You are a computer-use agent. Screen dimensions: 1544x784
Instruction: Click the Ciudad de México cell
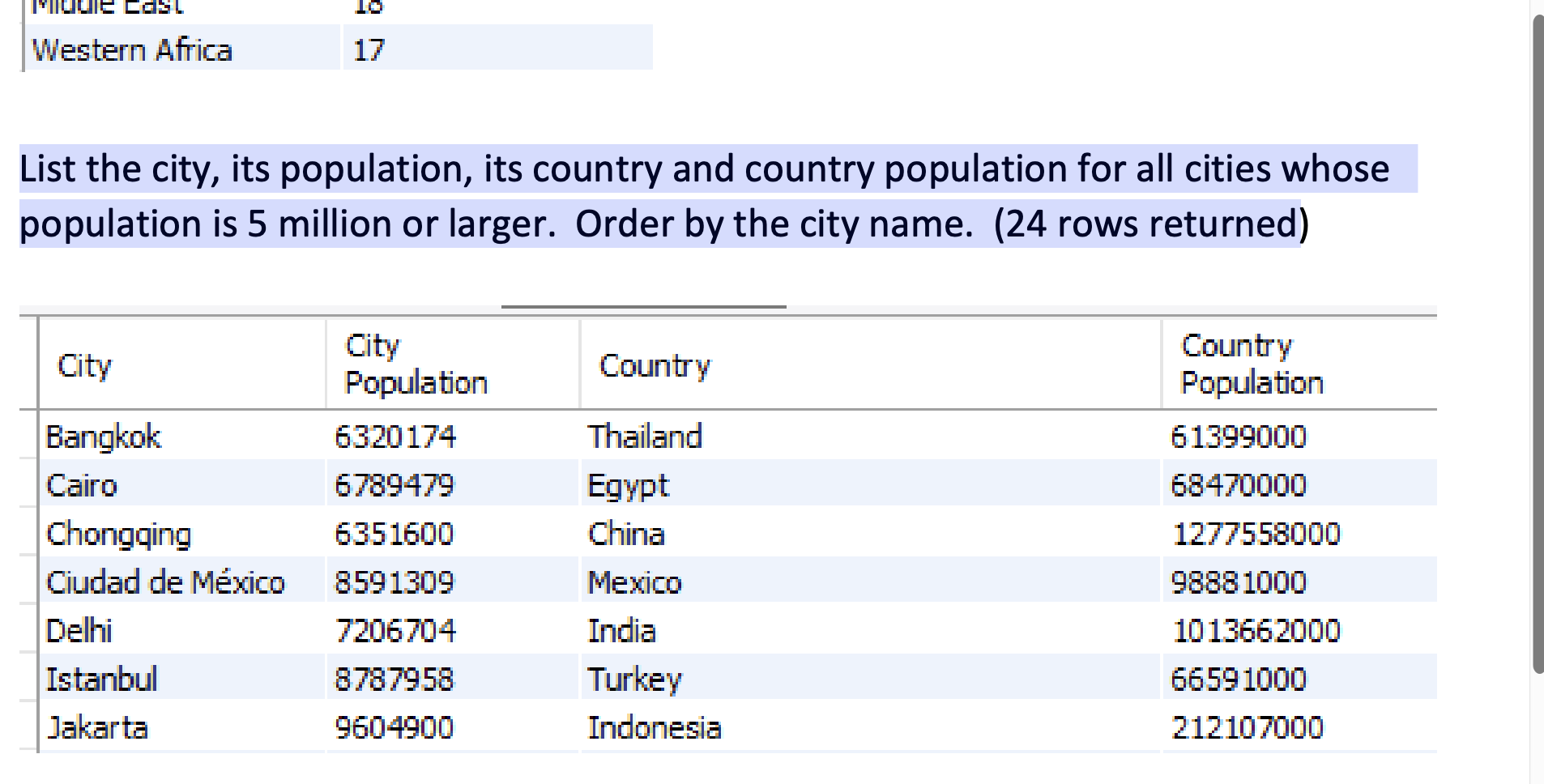click(x=165, y=581)
